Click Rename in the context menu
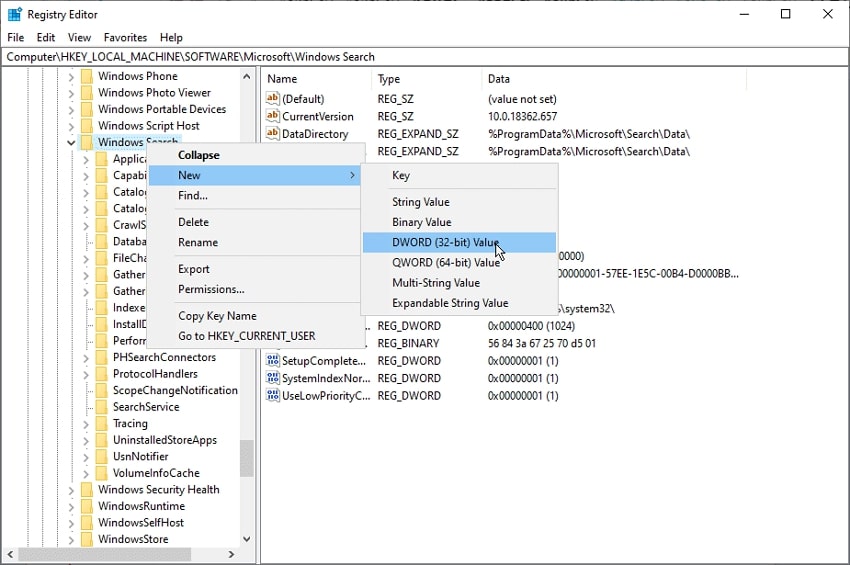This screenshot has width=850, height=565. [255, 242]
